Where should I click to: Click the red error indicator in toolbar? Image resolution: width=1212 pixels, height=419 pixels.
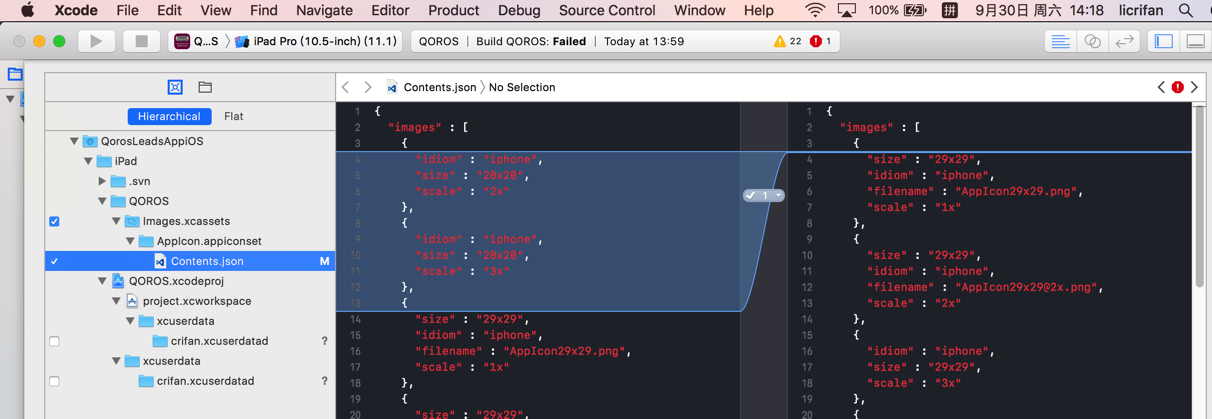tap(821, 41)
